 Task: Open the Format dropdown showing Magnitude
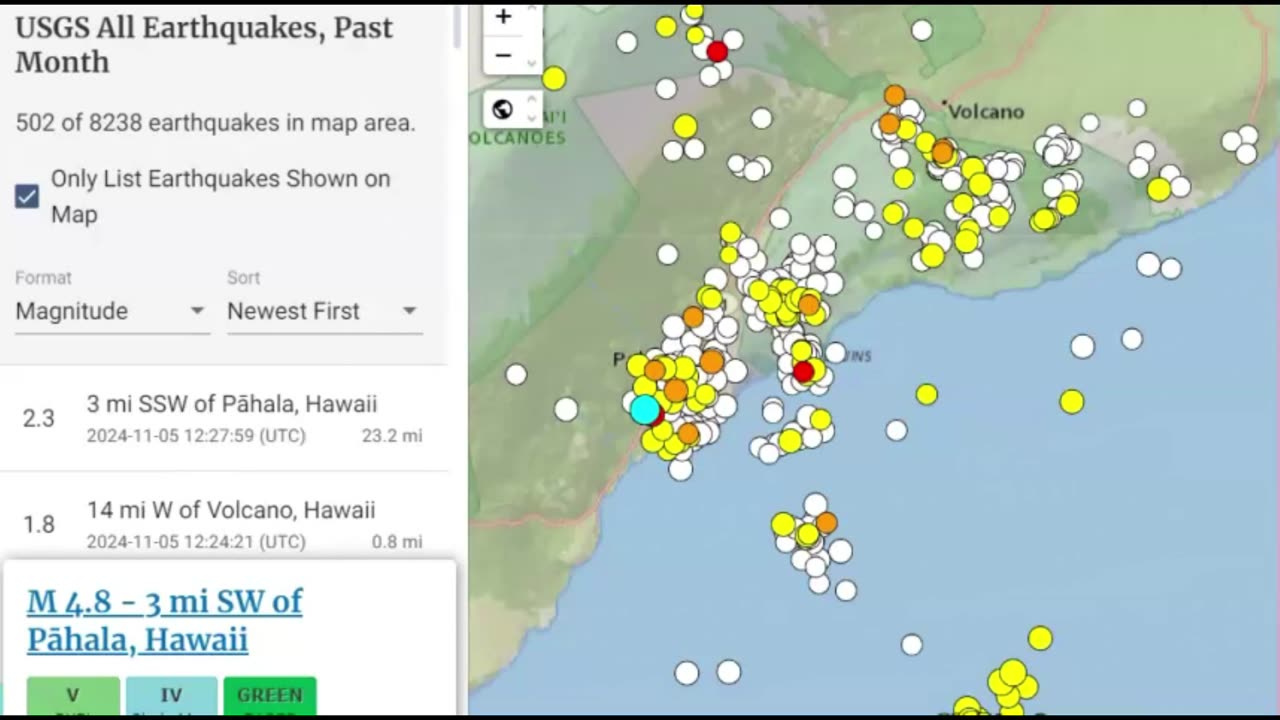point(112,311)
